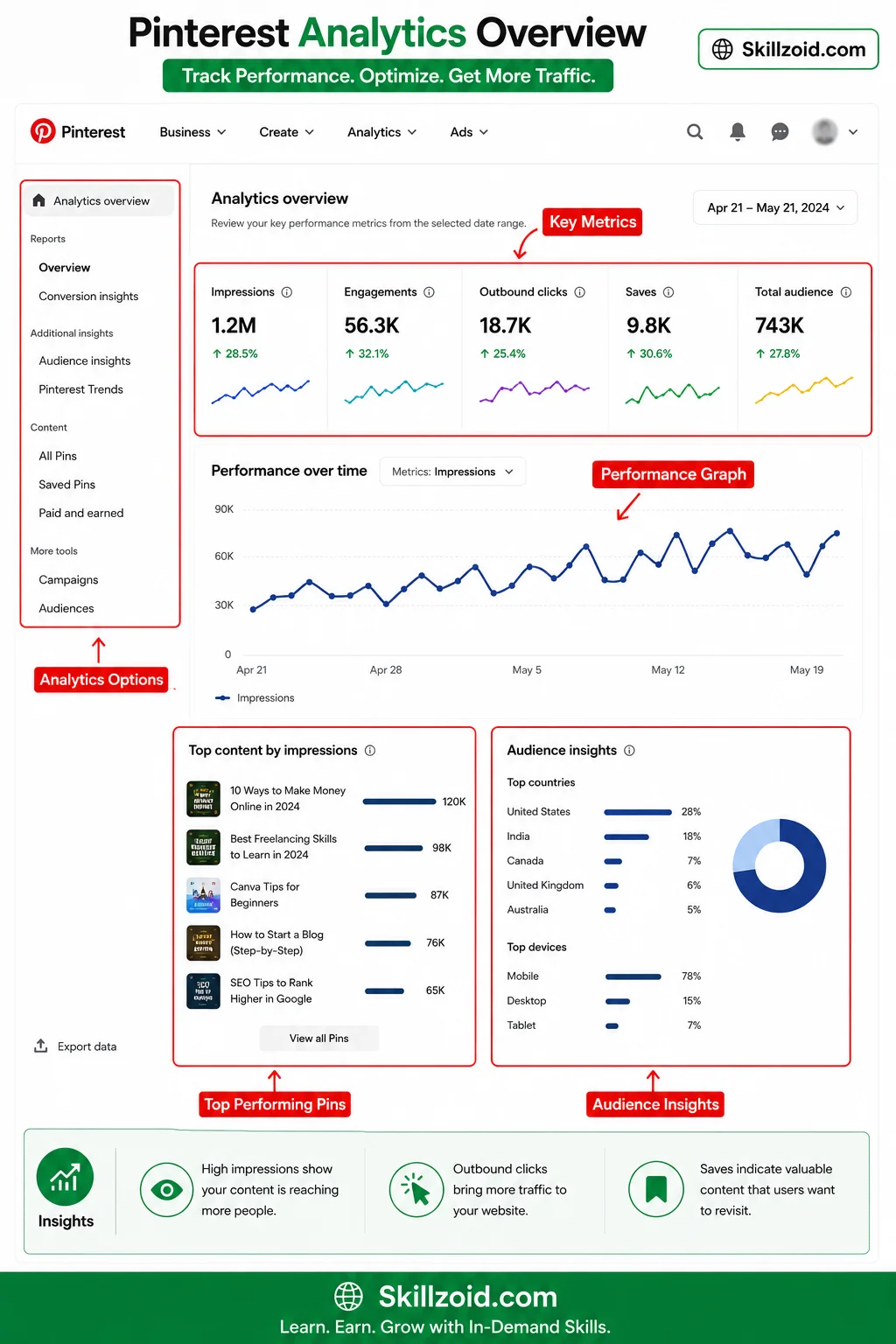Click the Outbound clicks 18.7K value
The height and width of the screenshot is (1344, 896).
click(x=506, y=325)
